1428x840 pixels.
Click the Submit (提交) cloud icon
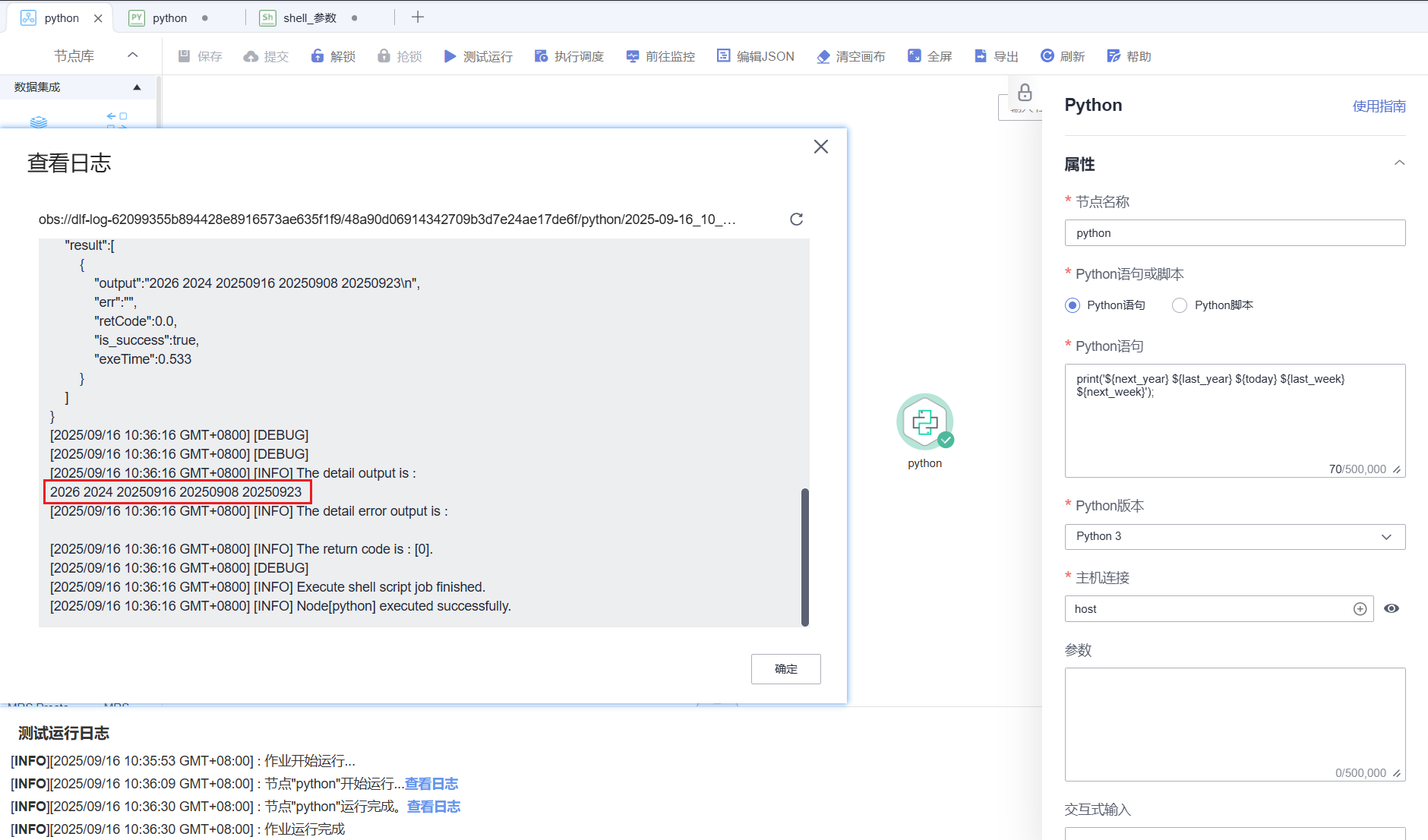[251, 56]
